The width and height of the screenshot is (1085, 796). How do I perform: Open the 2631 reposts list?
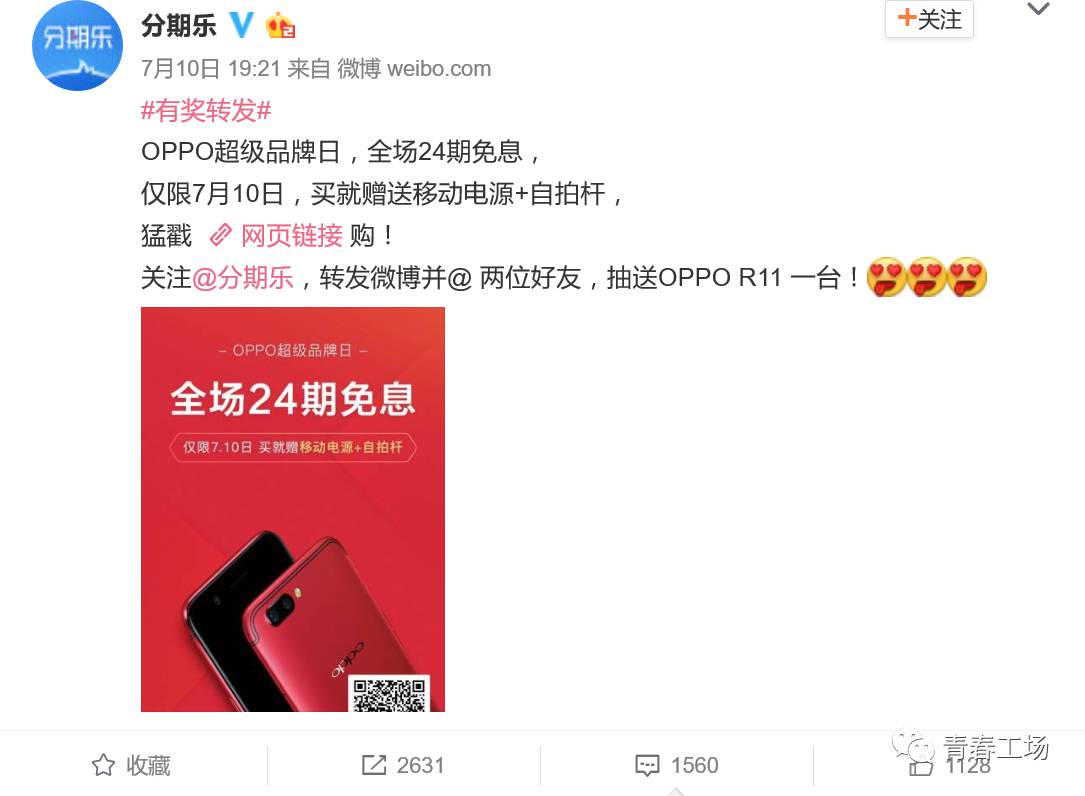420,766
